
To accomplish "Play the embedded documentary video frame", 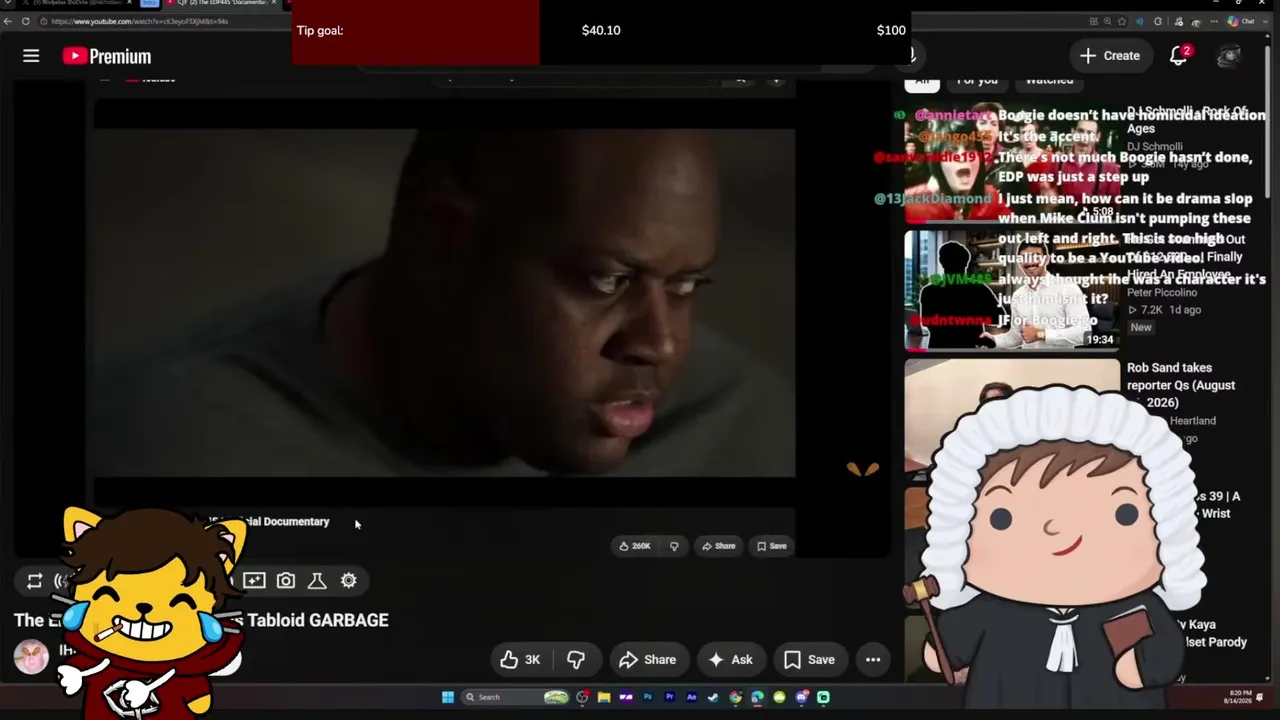I will tap(445, 302).
